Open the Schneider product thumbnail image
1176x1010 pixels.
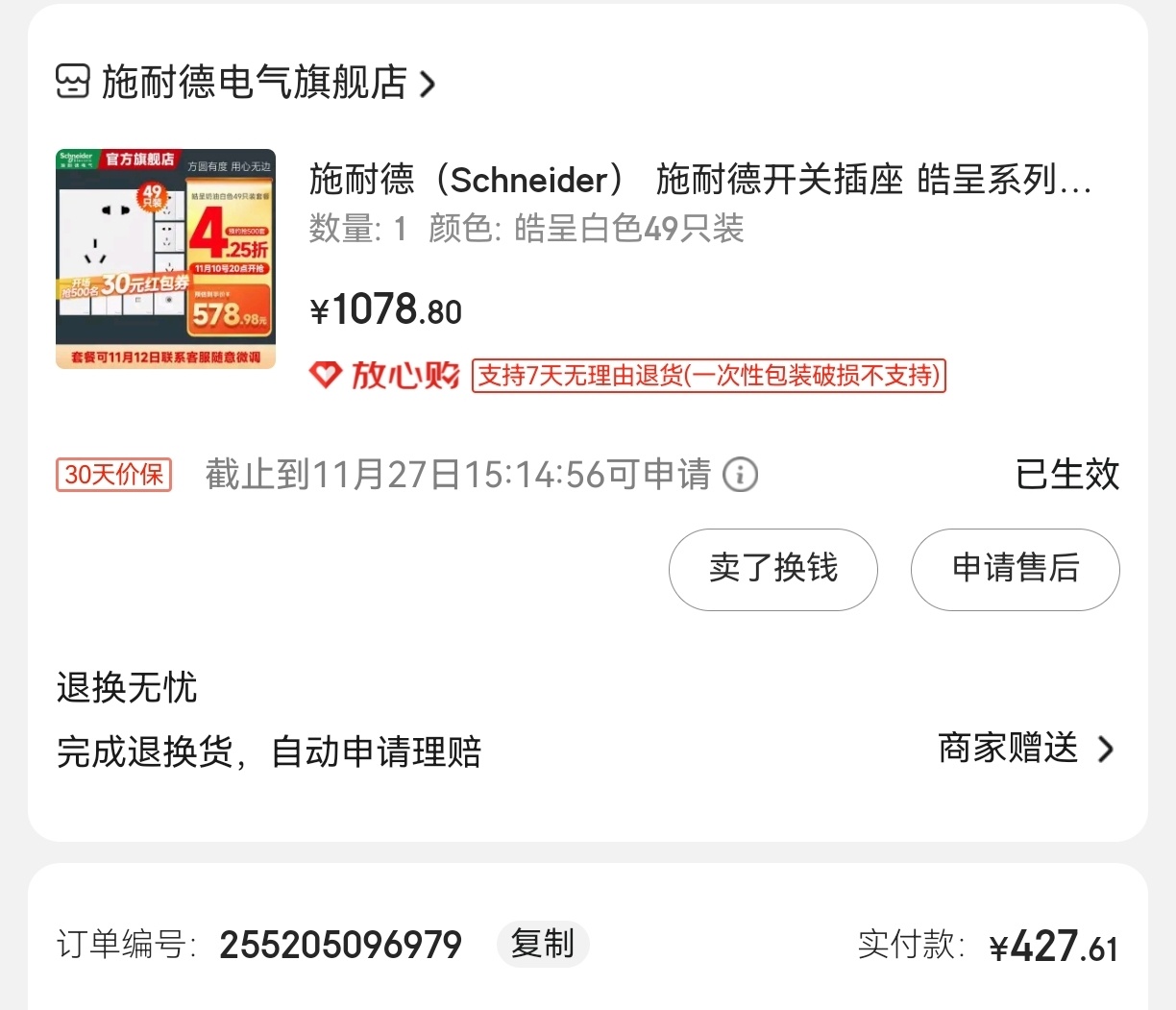(x=166, y=259)
